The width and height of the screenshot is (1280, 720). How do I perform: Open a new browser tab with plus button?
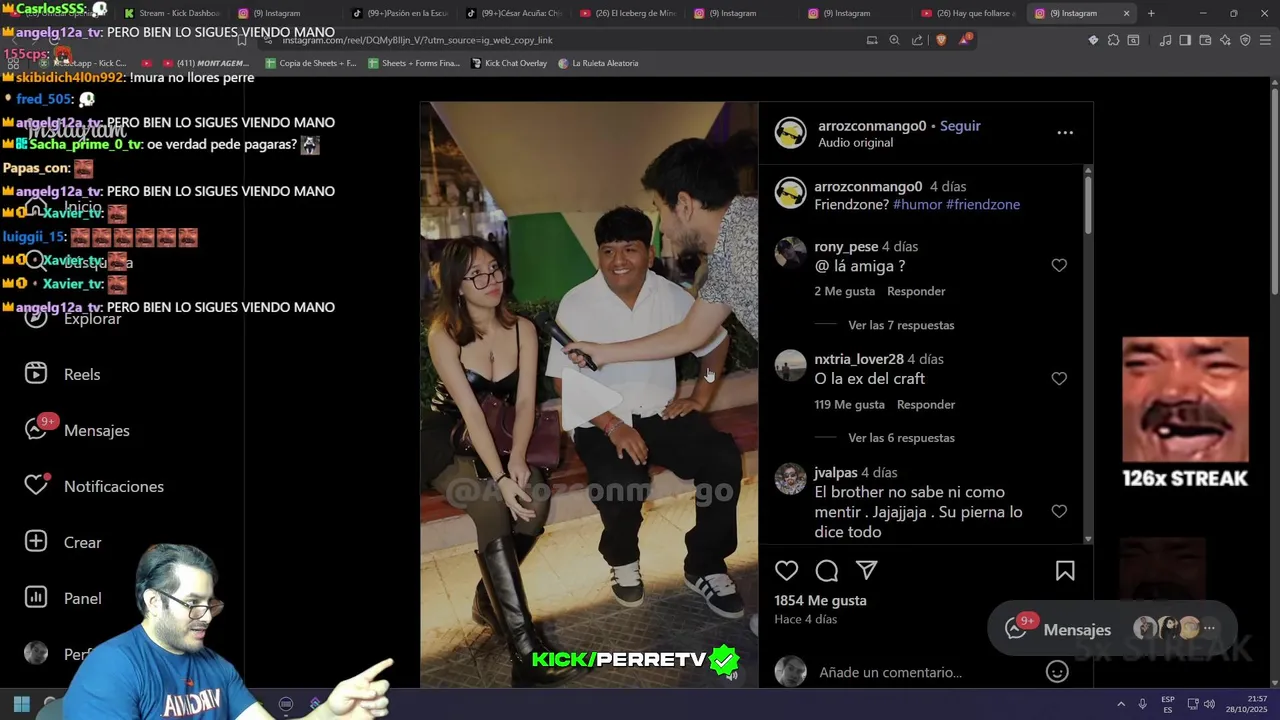[x=1151, y=13]
